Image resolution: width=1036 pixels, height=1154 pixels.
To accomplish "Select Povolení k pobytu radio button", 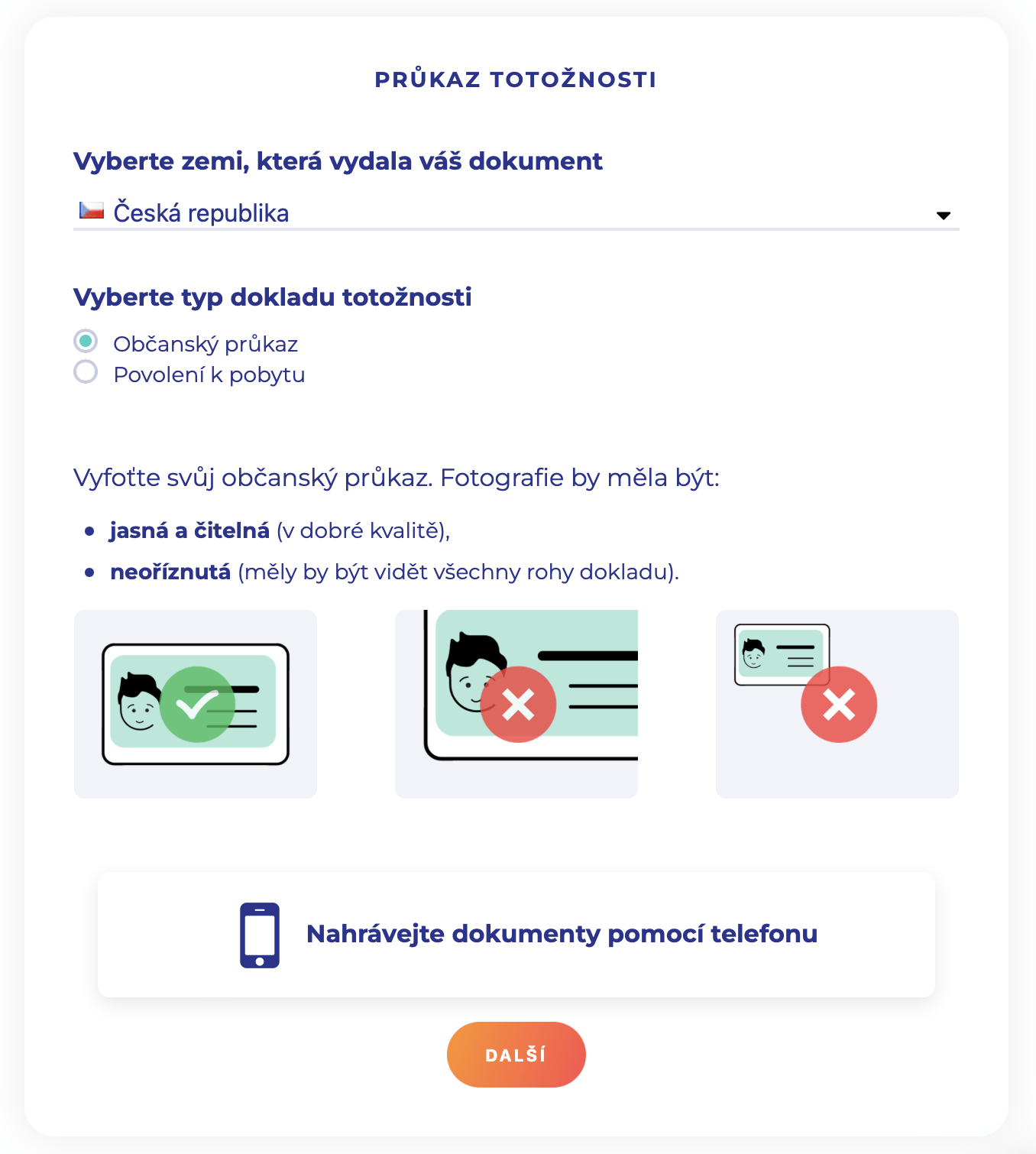I will [x=86, y=372].
